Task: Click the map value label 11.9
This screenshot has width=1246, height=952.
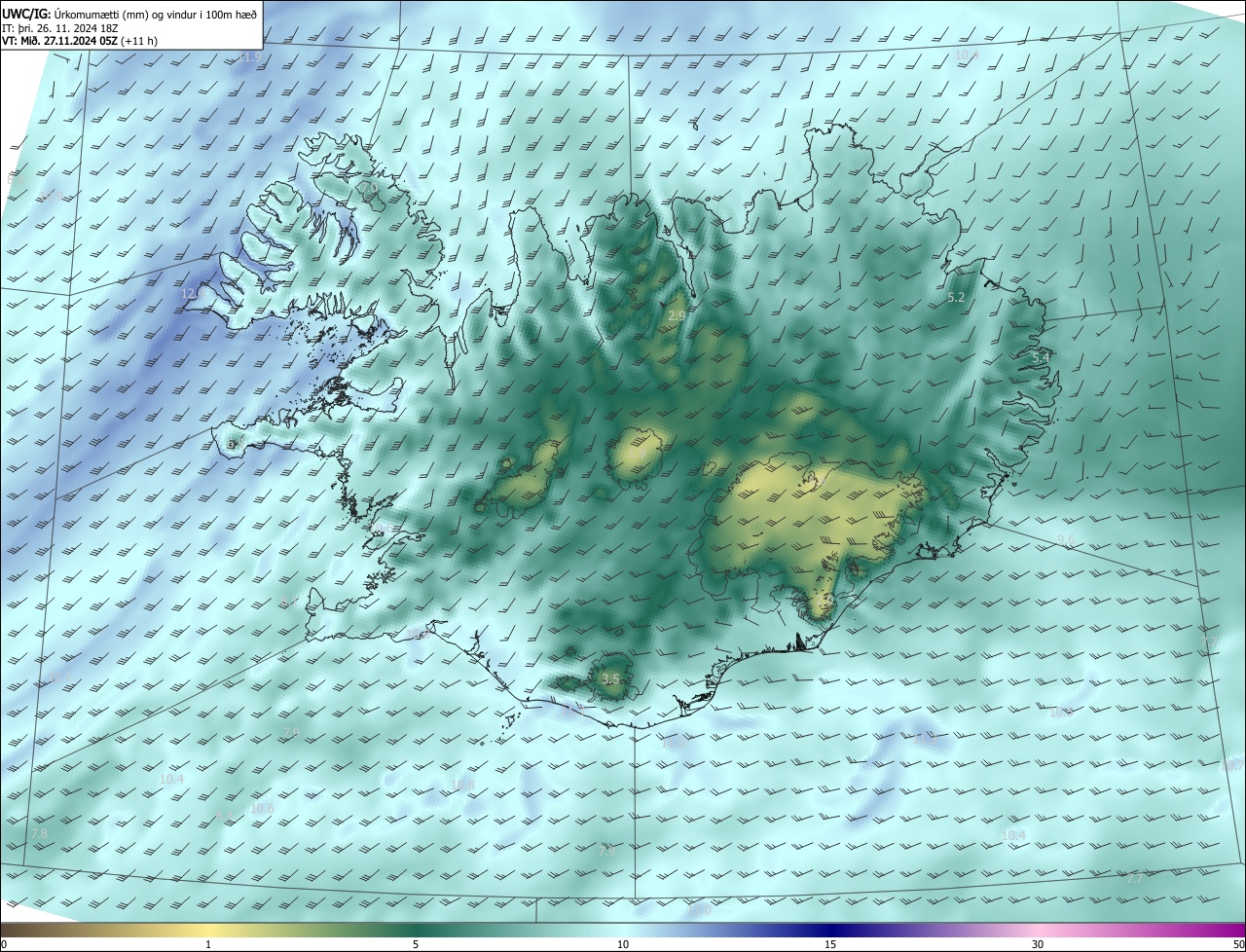Action: coord(250,57)
